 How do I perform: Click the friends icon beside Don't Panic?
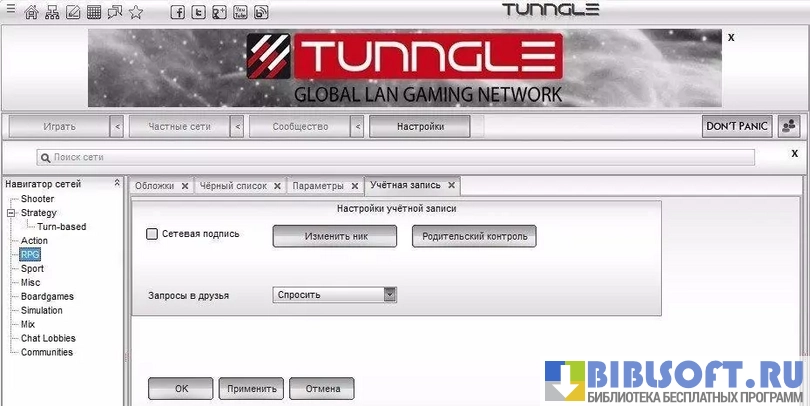tap(789, 126)
